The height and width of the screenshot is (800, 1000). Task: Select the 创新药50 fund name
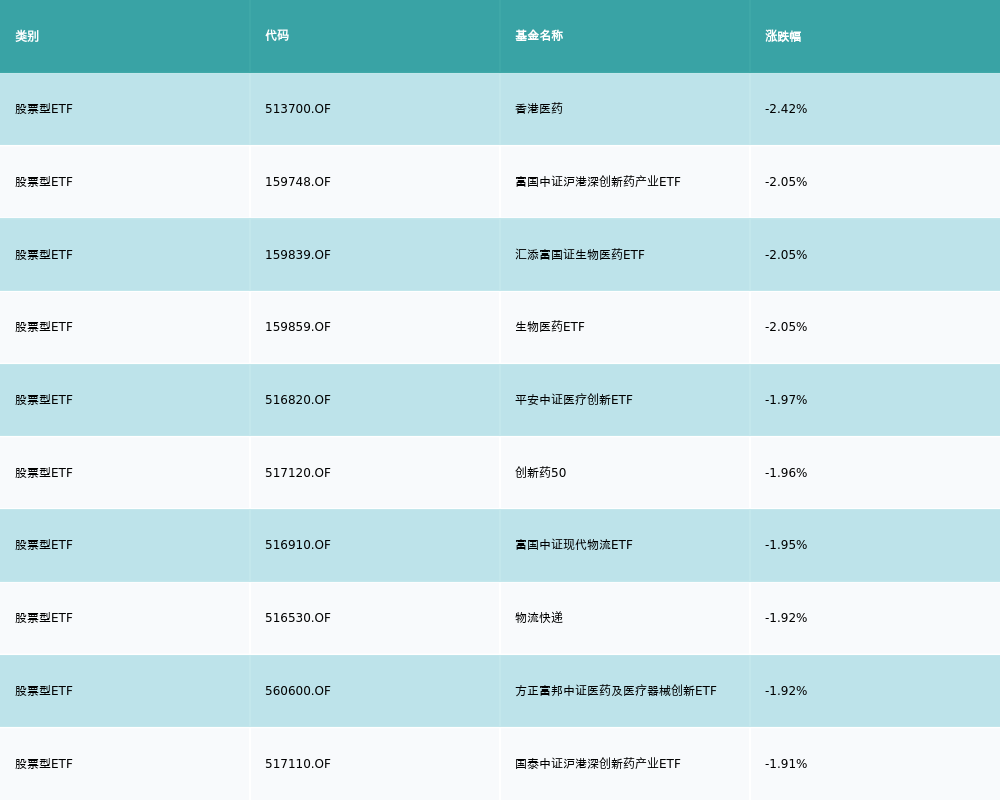coord(541,473)
